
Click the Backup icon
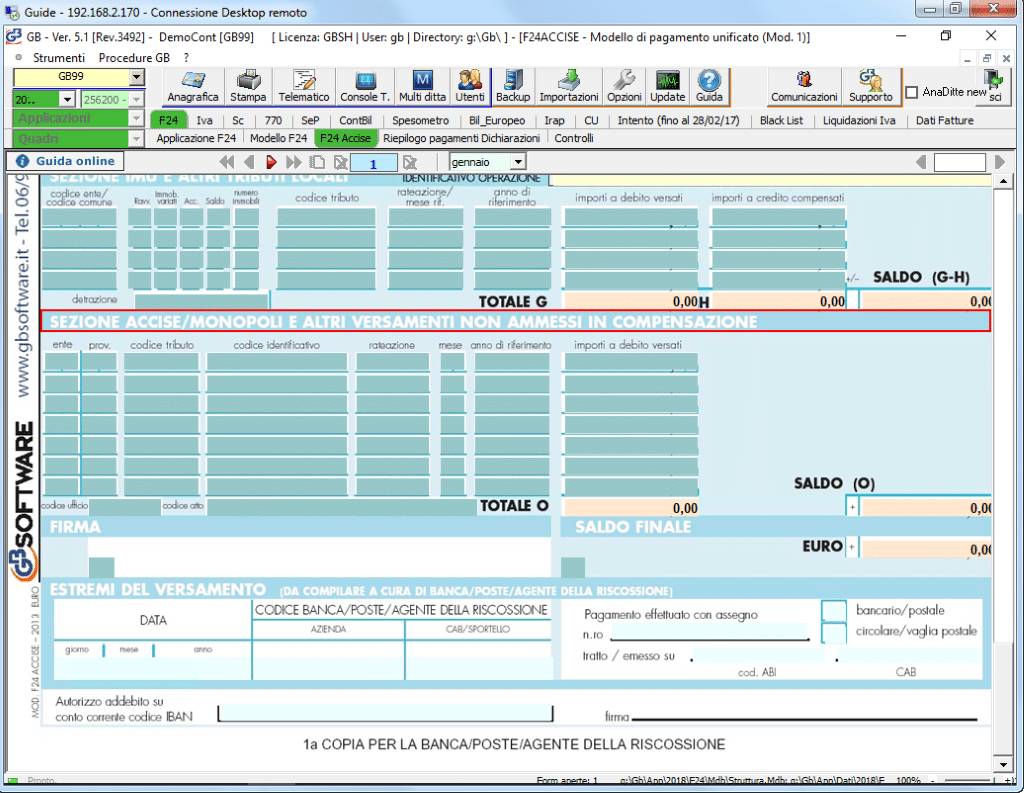pyautogui.click(x=513, y=86)
